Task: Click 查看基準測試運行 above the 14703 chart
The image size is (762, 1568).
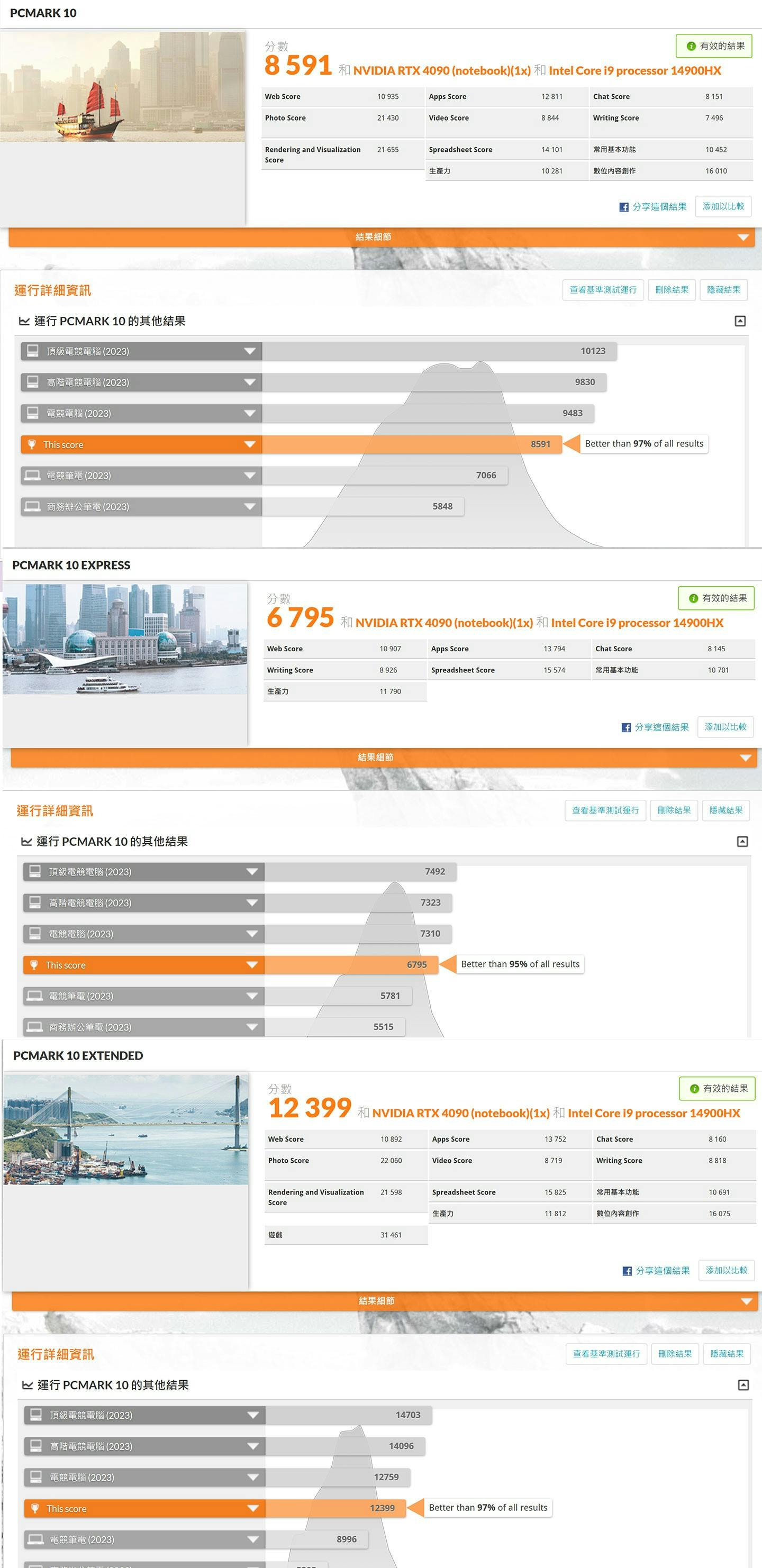Action: point(606,1354)
